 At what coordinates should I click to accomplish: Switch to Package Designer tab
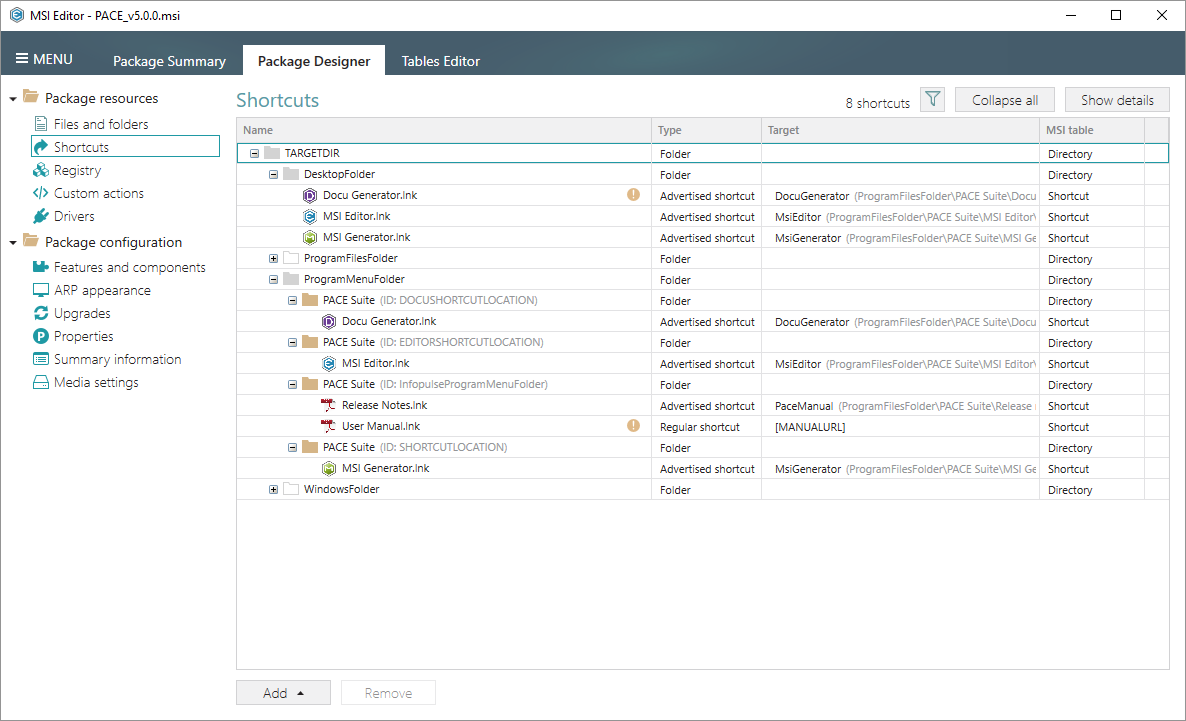pyautogui.click(x=314, y=61)
